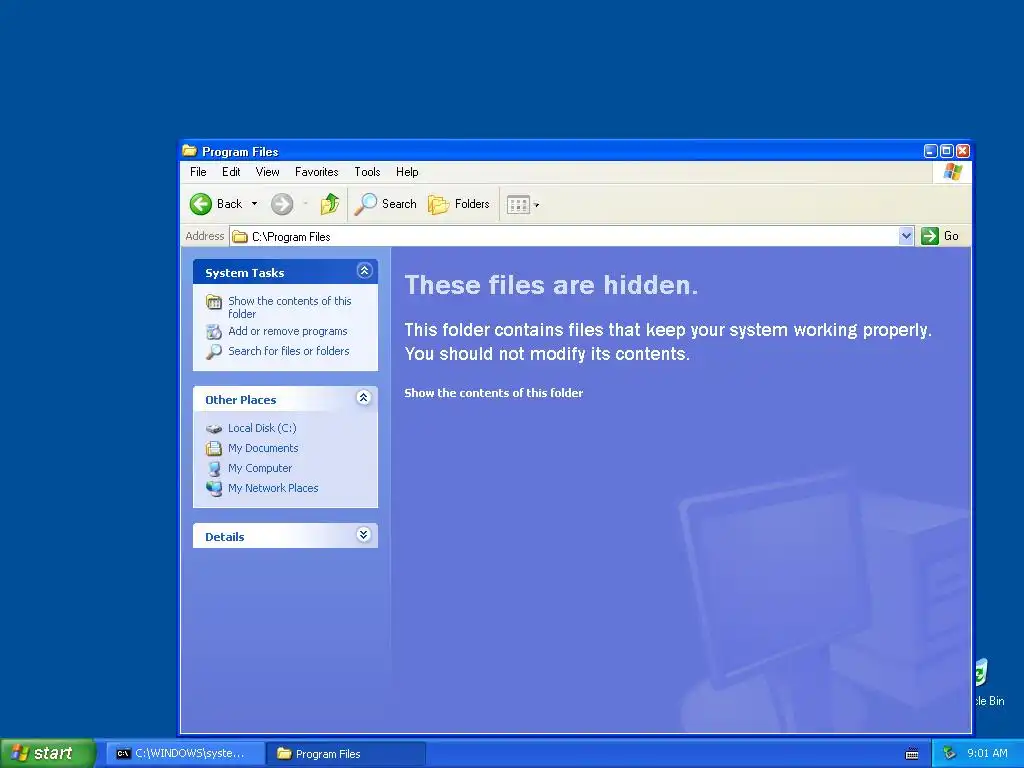1024x768 pixels.
Task: Open the Back history dropdown arrow
Action: (255, 204)
